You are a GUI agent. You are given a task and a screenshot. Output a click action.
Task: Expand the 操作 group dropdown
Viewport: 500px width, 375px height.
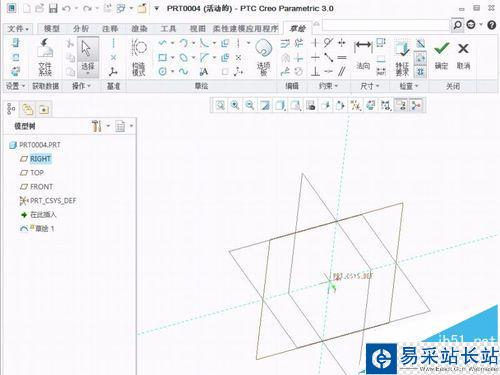[81, 86]
